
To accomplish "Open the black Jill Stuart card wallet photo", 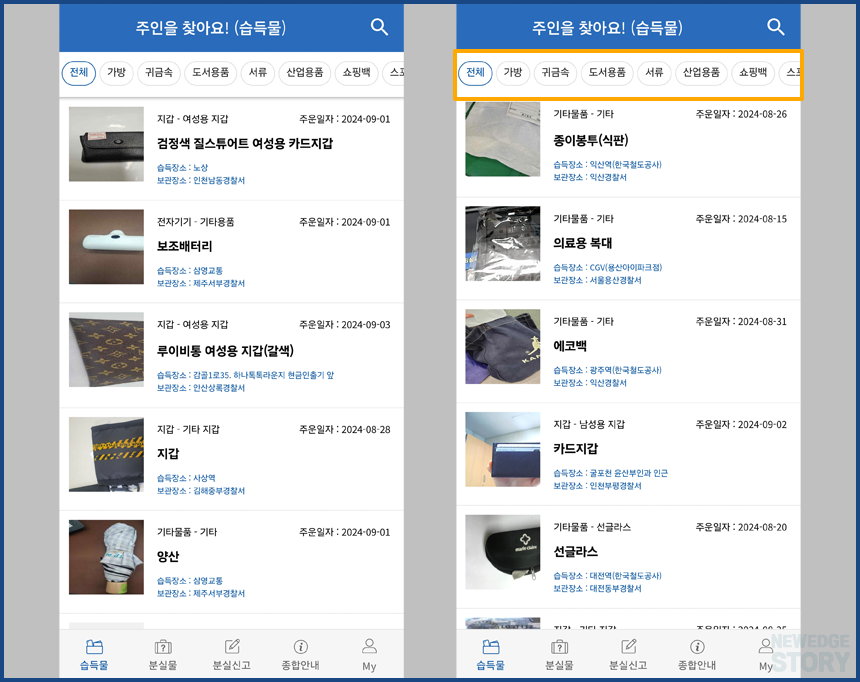I will click(x=106, y=144).
